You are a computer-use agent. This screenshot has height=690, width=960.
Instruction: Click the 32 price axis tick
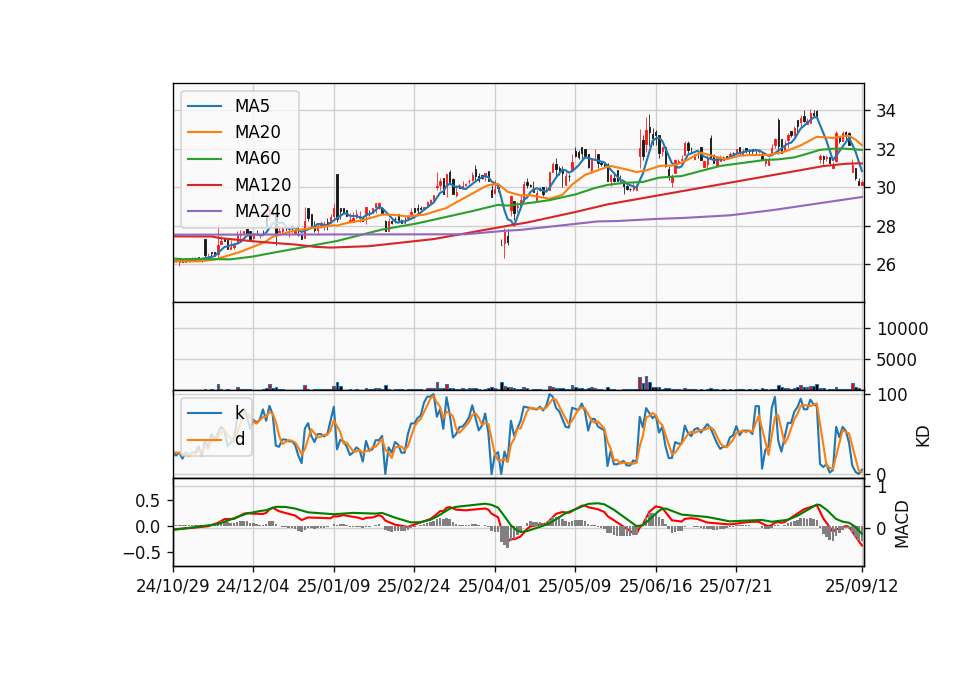pyautogui.click(x=886, y=150)
